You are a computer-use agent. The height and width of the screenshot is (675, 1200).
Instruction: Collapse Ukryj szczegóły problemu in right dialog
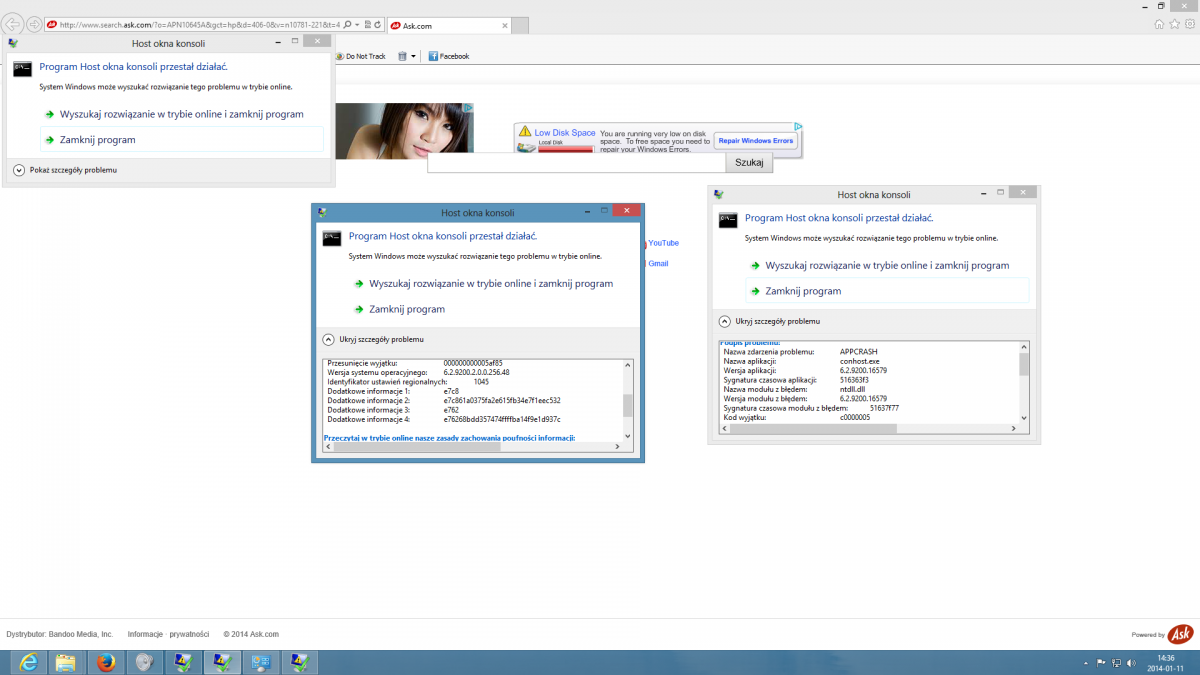[x=769, y=321]
